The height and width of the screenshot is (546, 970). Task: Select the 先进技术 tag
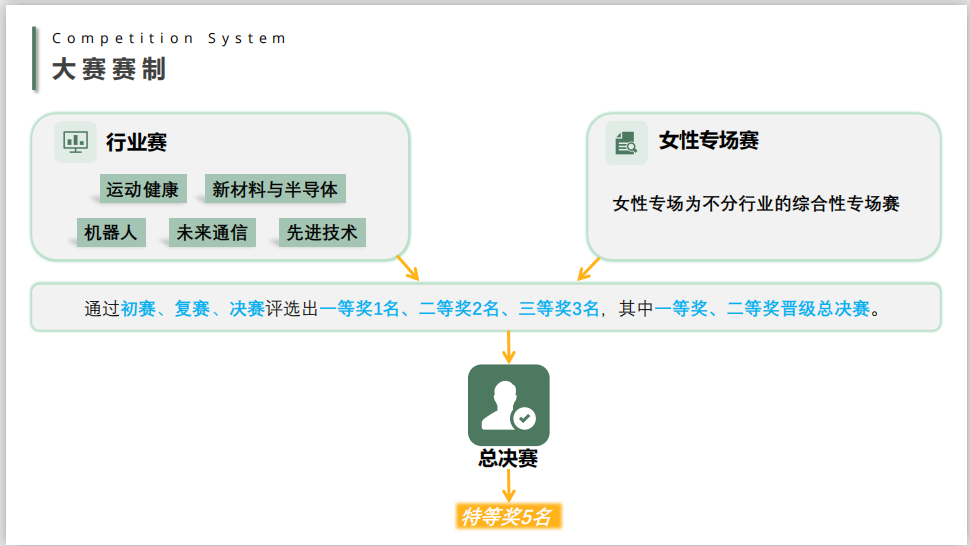(x=322, y=232)
